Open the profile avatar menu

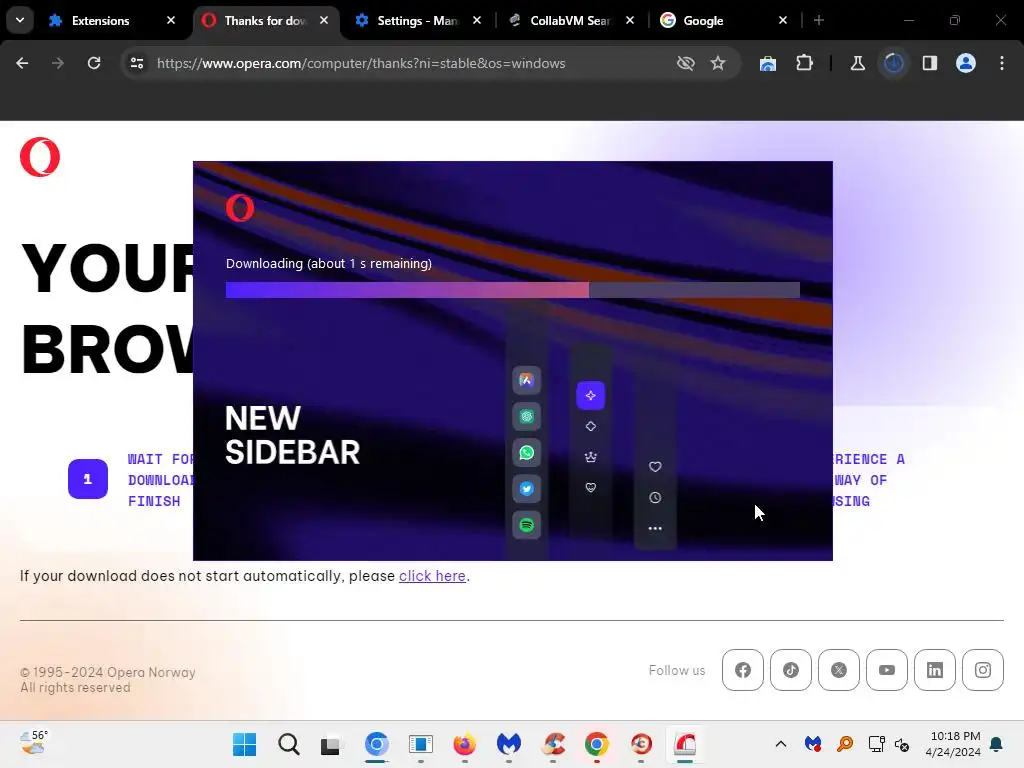point(966,63)
